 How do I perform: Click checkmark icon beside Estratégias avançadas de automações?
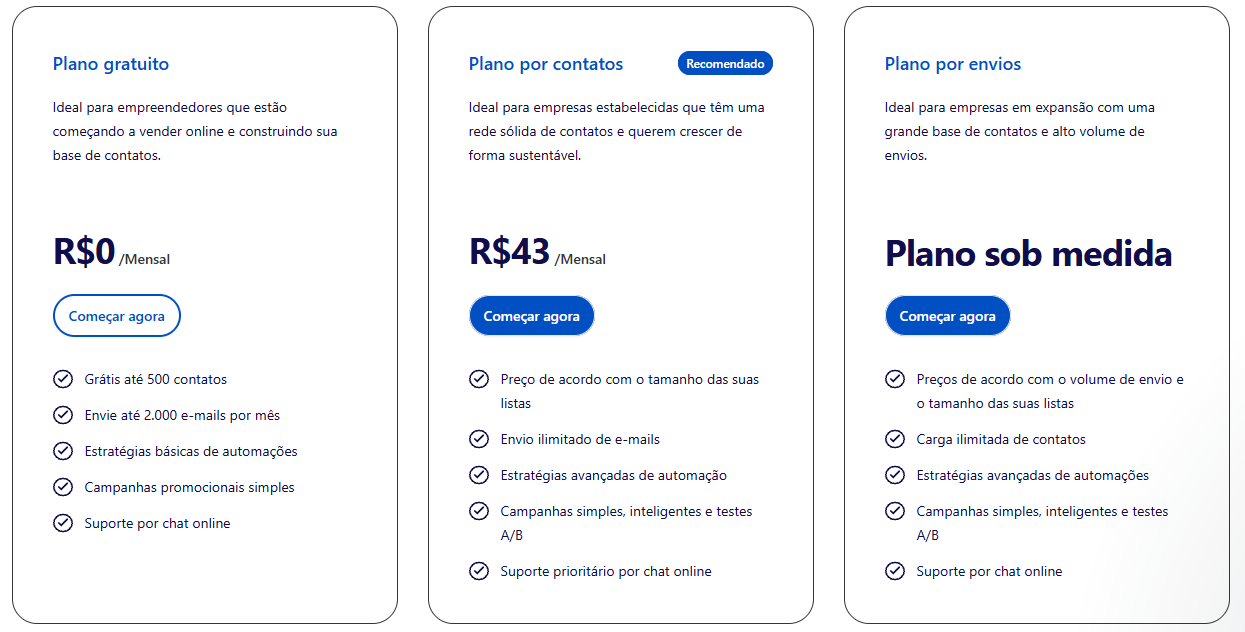(x=895, y=475)
